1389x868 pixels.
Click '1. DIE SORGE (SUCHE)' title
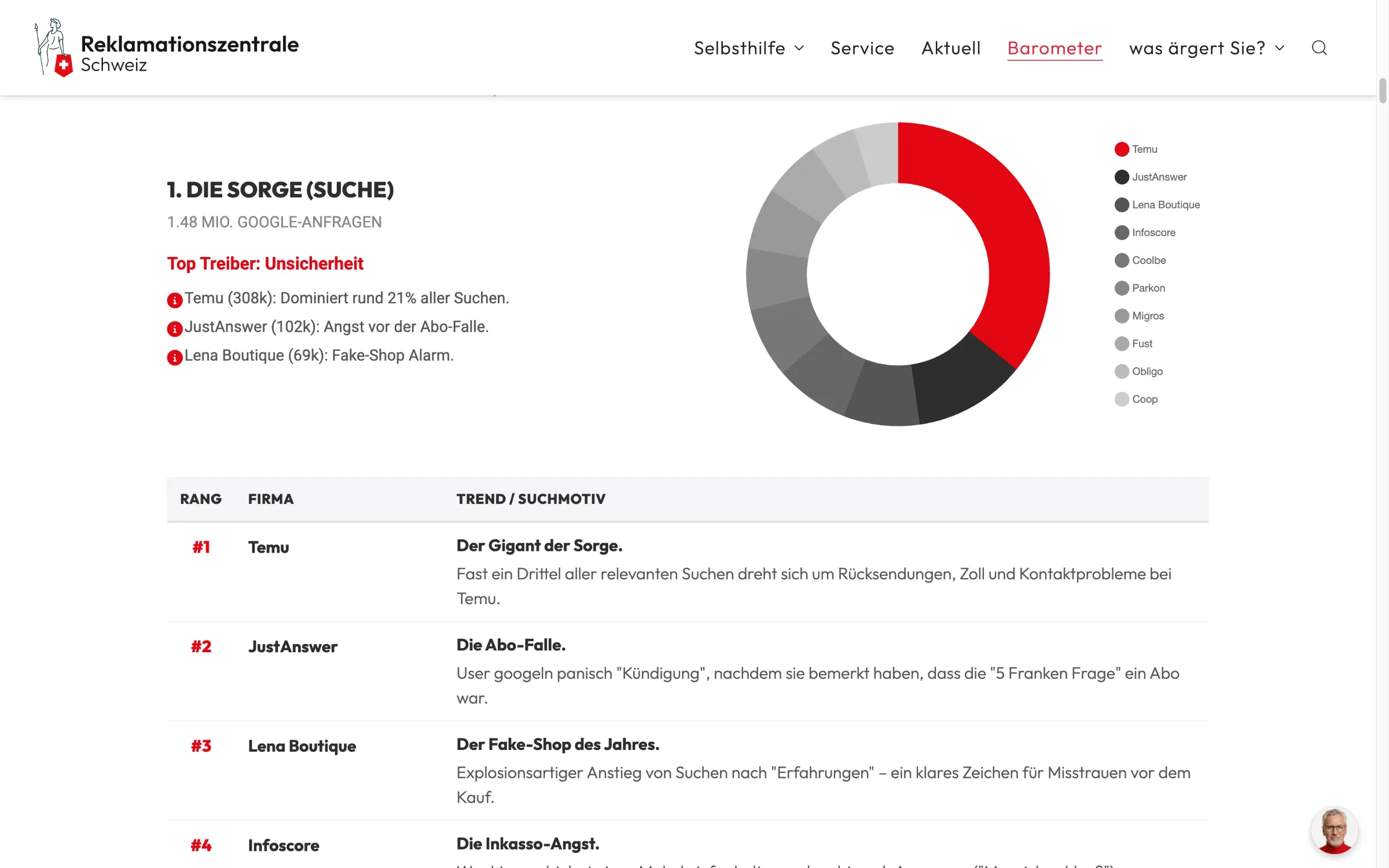coord(281,190)
